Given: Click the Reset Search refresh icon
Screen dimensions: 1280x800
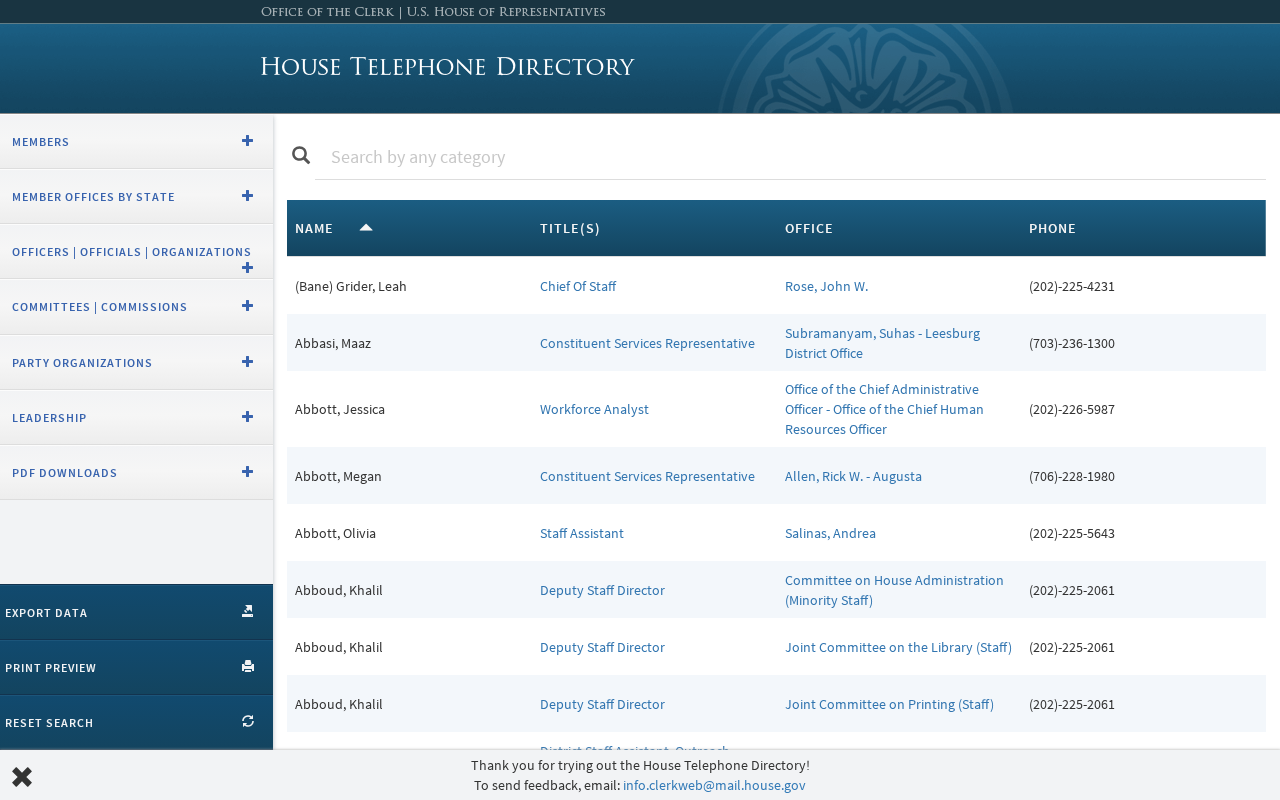Looking at the screenshot, I should [248, 721].
